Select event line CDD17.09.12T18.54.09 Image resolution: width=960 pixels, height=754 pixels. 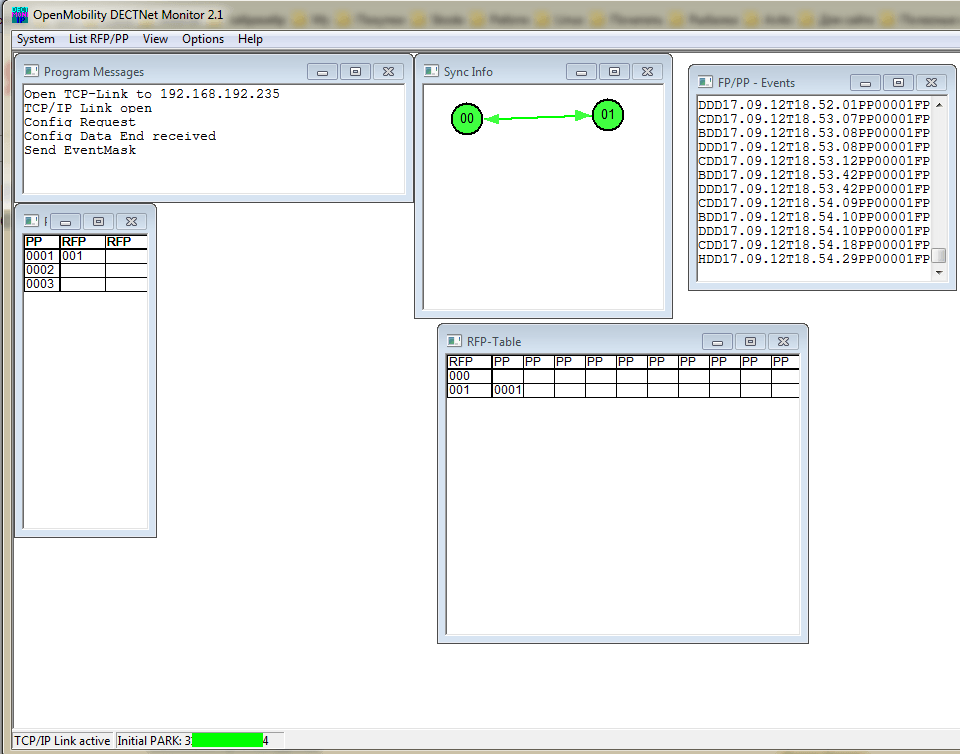pyautogui.click(x=814, y=203)
